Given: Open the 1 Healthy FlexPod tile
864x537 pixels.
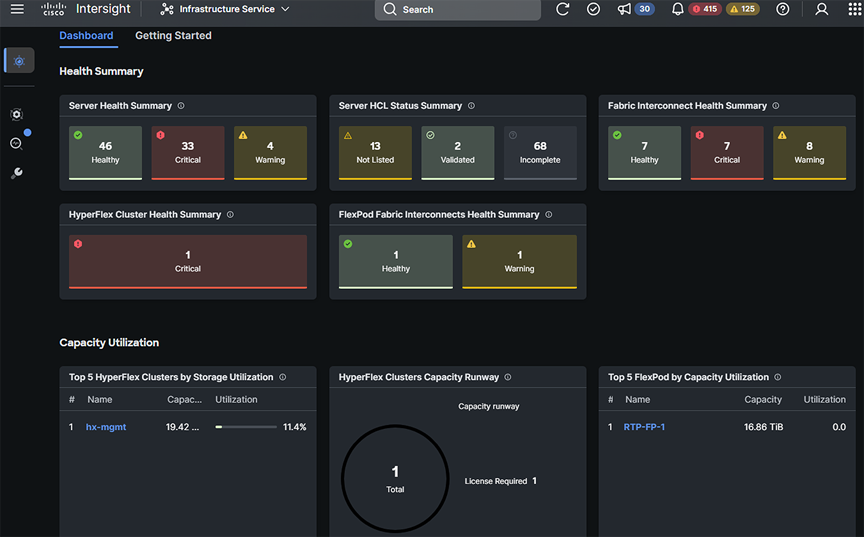Looking at the screenshot, I should click(396, 262).
